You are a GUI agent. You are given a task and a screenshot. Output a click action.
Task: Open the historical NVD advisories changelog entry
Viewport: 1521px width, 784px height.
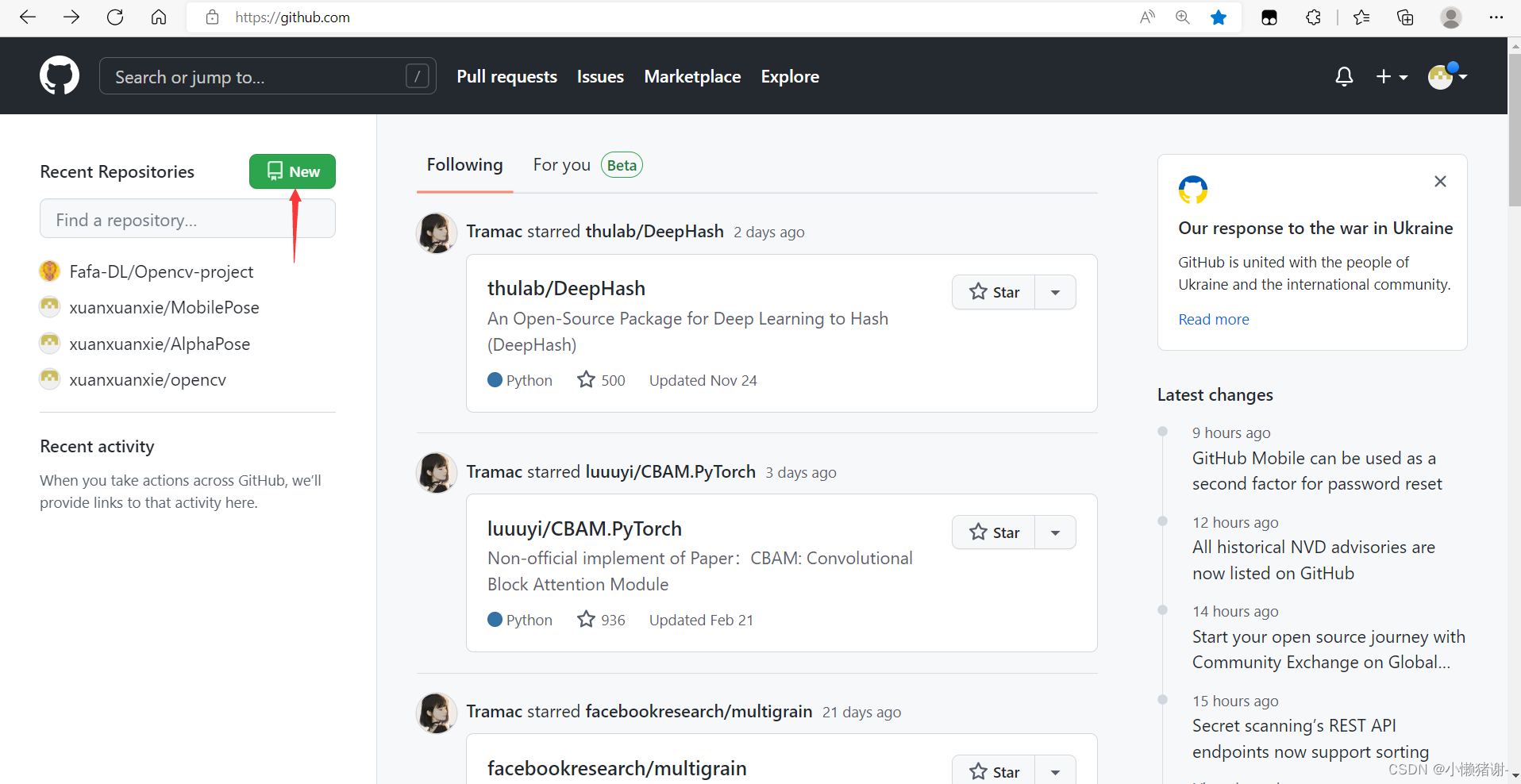pos(1314,560)
